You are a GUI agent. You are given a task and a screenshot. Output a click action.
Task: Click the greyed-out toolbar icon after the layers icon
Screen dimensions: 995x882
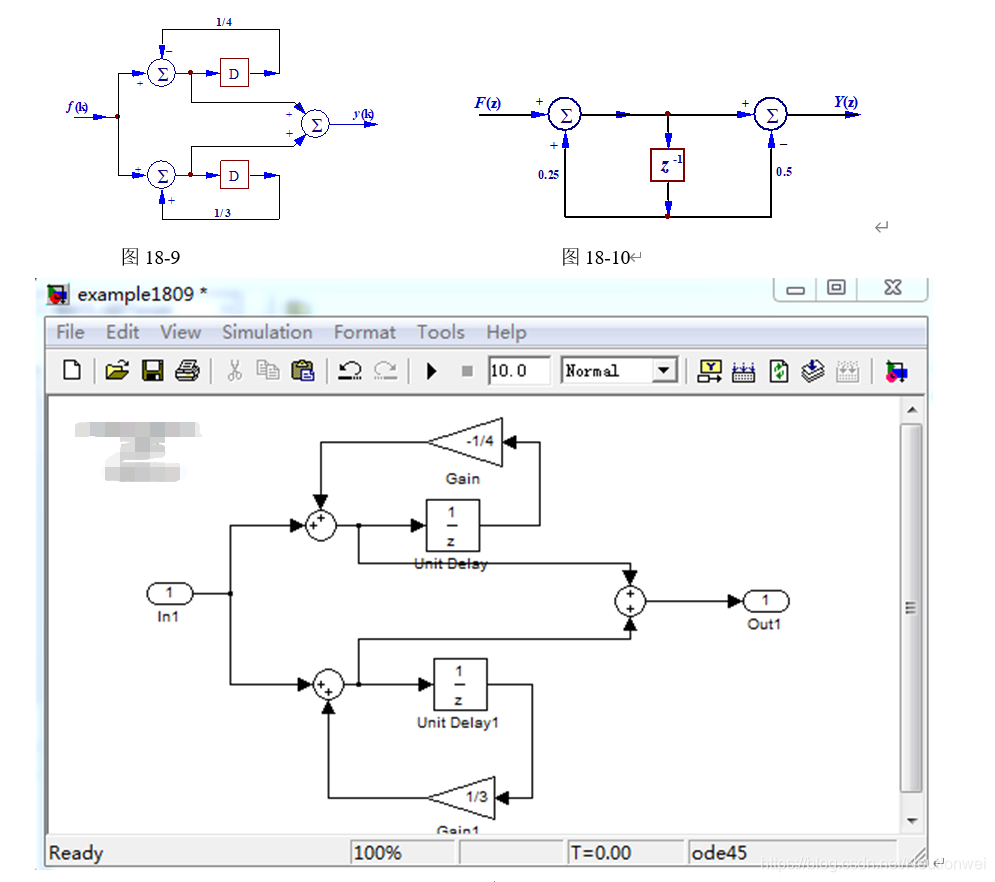coord(847,371)
